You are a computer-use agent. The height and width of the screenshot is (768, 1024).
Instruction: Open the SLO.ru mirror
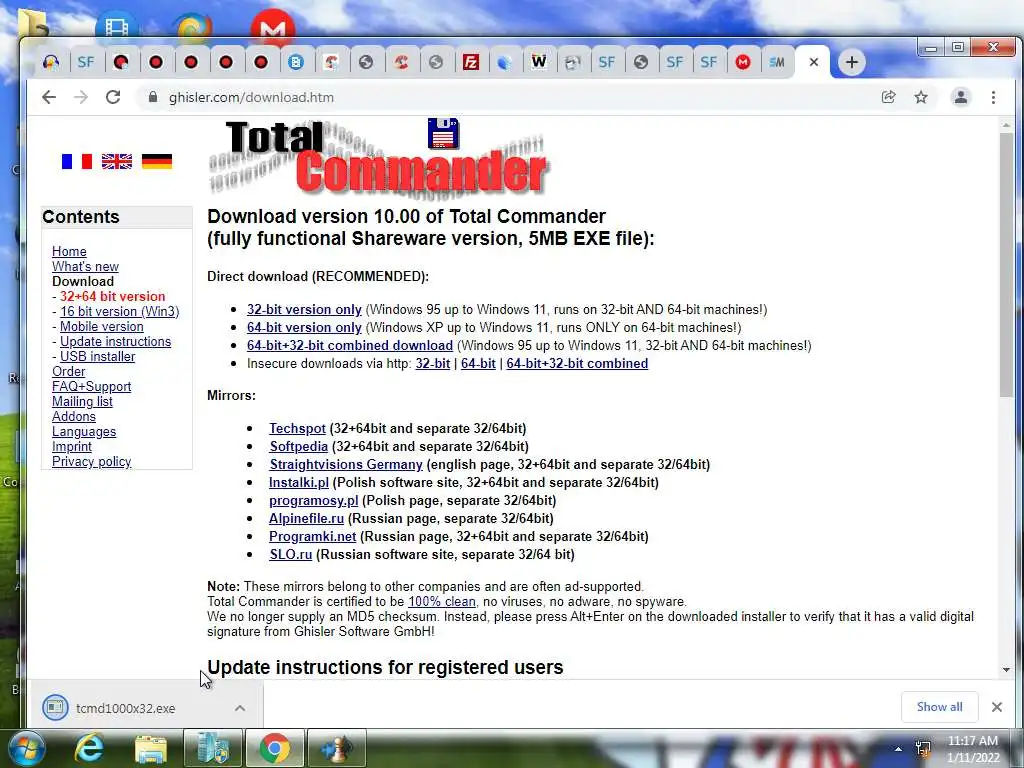(291, 554)
